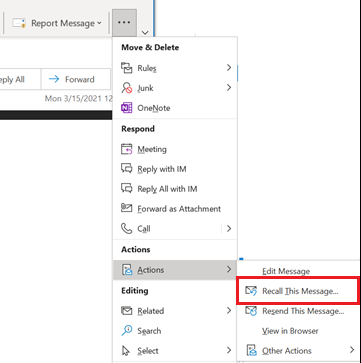The height and width of the screenshot is (363, 361).
Task: Expand the ribbon options chevron arrow
Action: [x=145, y=33]
